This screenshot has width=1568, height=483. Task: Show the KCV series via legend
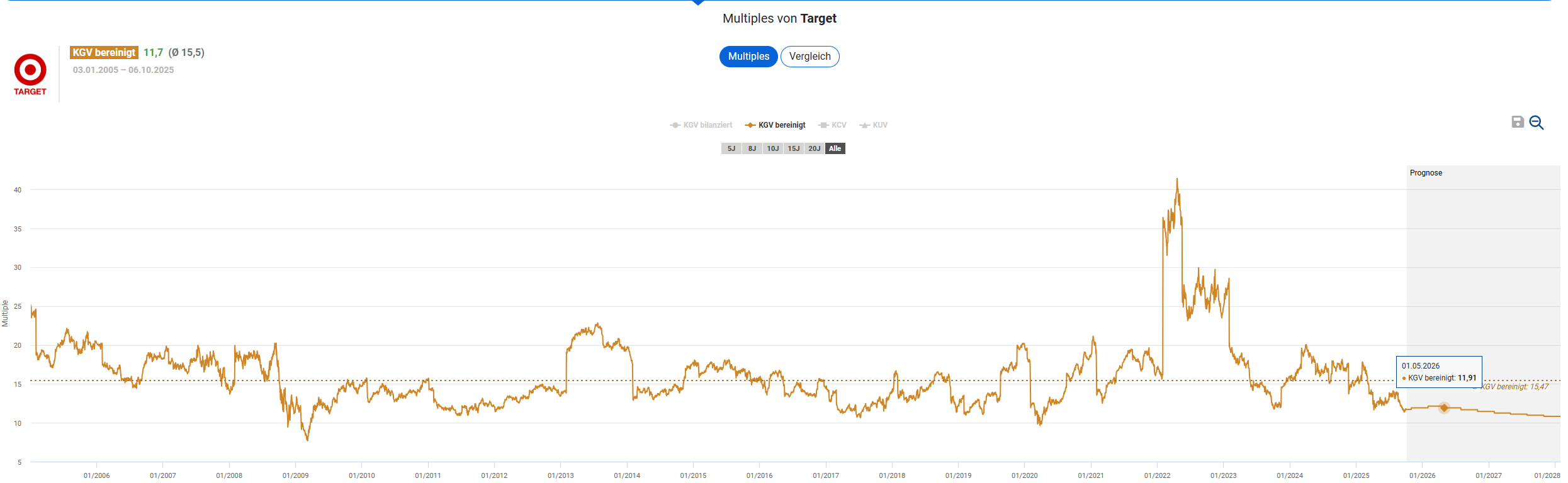point(833,125)
